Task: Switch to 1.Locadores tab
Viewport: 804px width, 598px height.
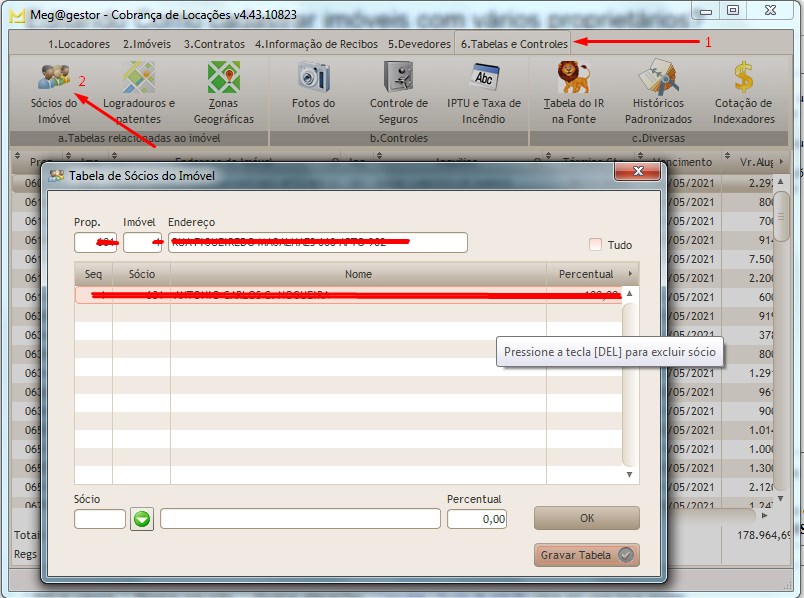Action: 80,44
